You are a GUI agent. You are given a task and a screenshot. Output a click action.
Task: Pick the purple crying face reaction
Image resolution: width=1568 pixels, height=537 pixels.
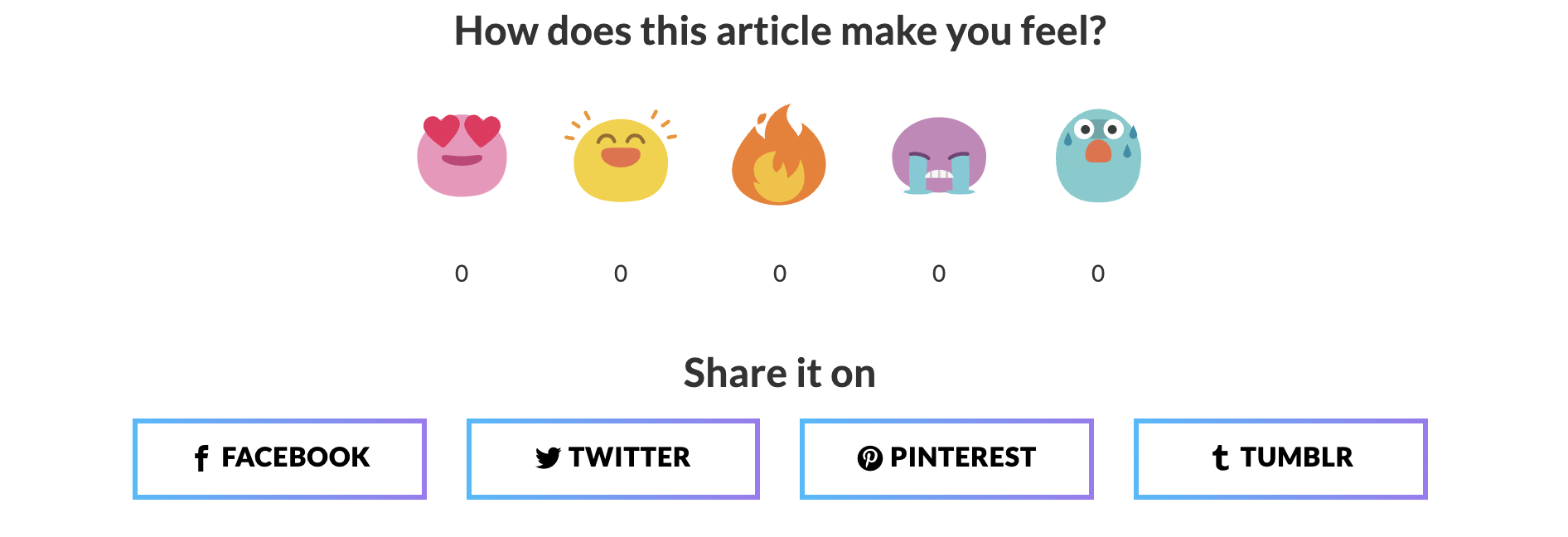point(939,156)
